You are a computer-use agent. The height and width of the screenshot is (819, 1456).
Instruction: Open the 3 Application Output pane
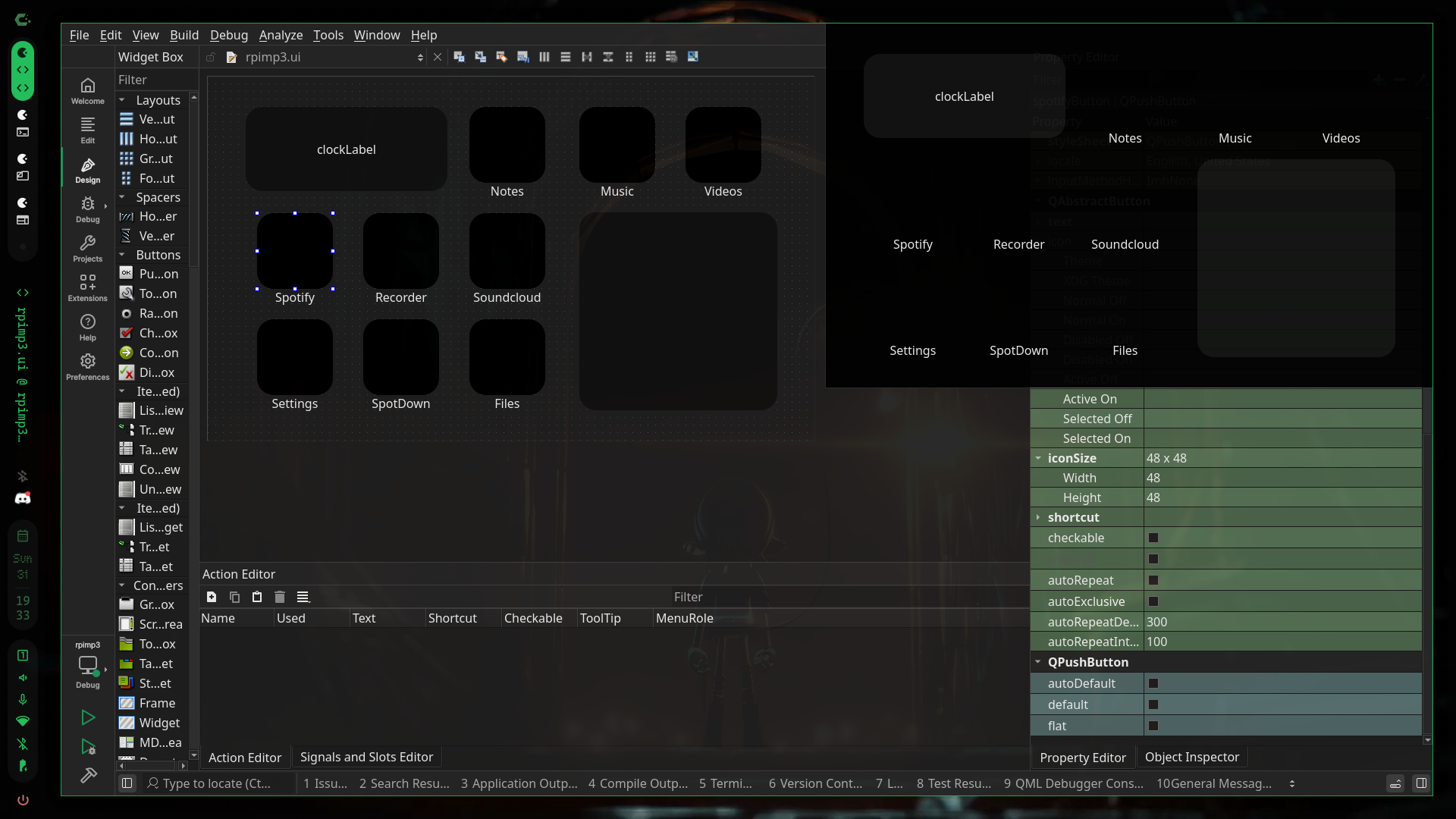519,783
